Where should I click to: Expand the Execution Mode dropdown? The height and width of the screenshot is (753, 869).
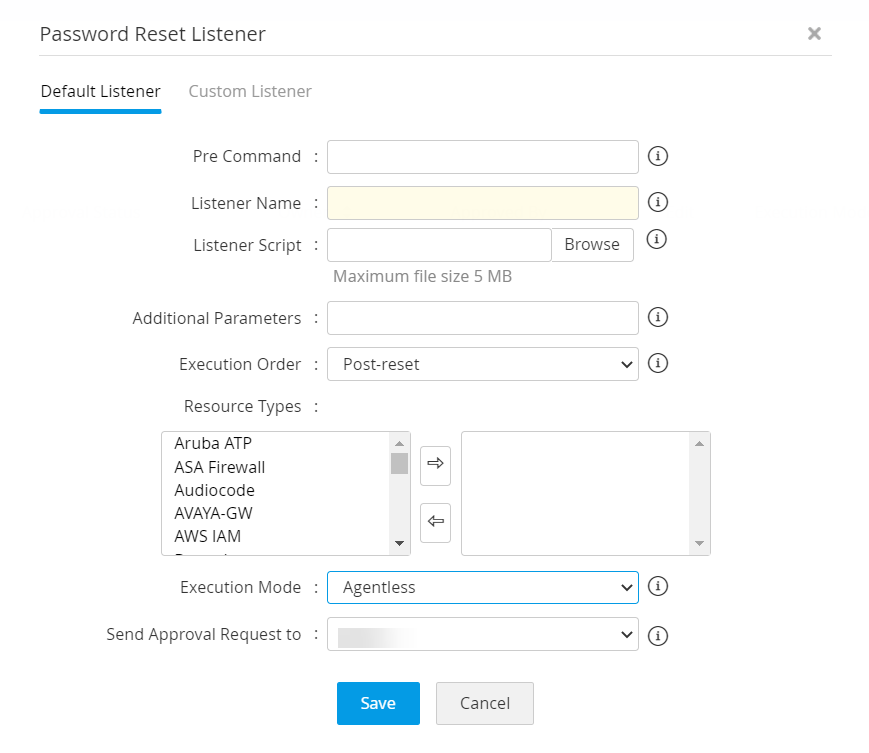[x=482, y=587]
